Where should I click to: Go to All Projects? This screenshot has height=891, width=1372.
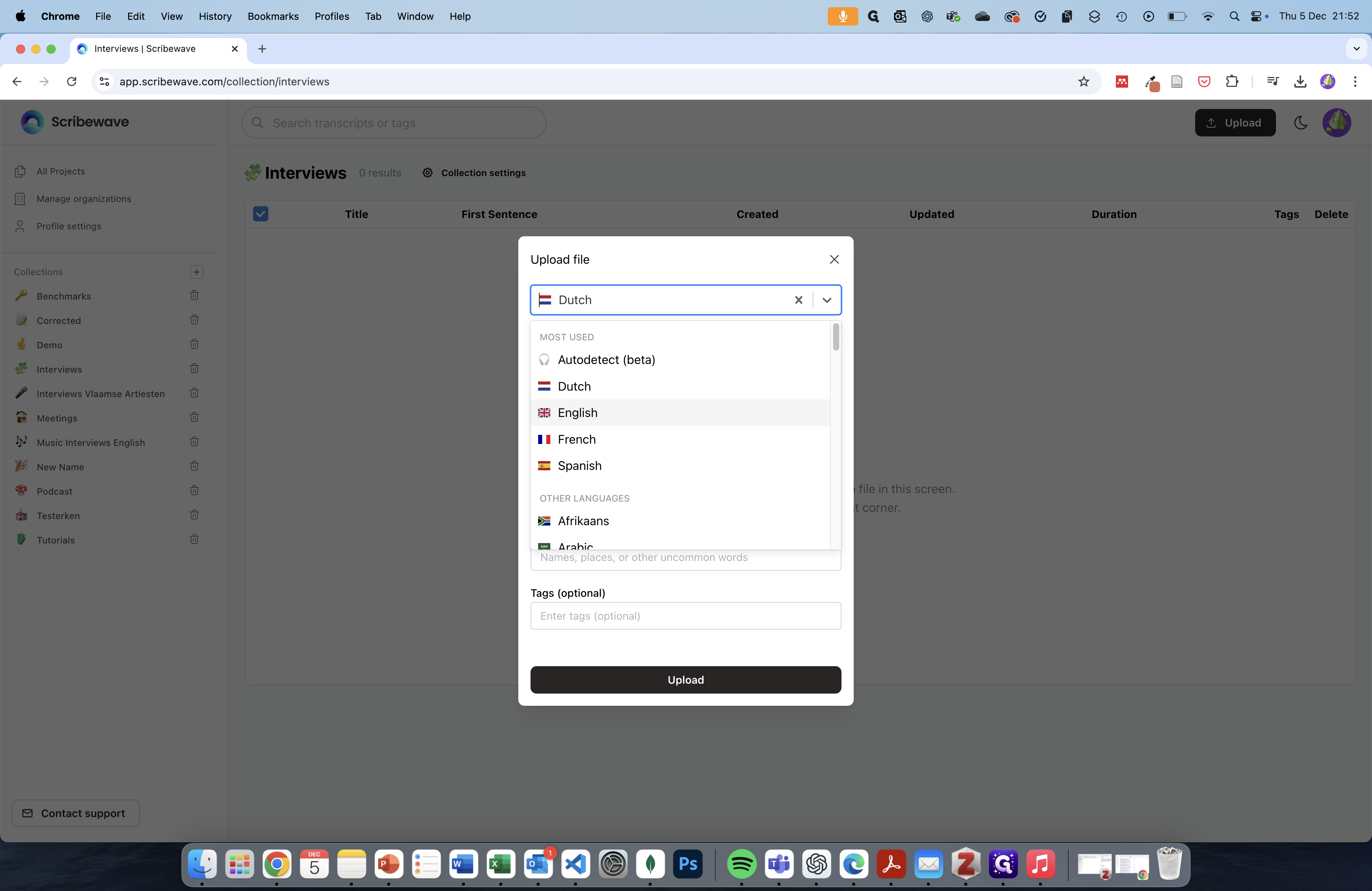click(61, 171)
